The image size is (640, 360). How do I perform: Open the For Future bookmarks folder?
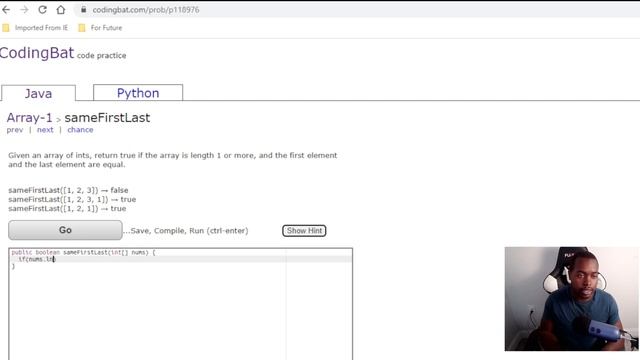(x=100, y=28)
